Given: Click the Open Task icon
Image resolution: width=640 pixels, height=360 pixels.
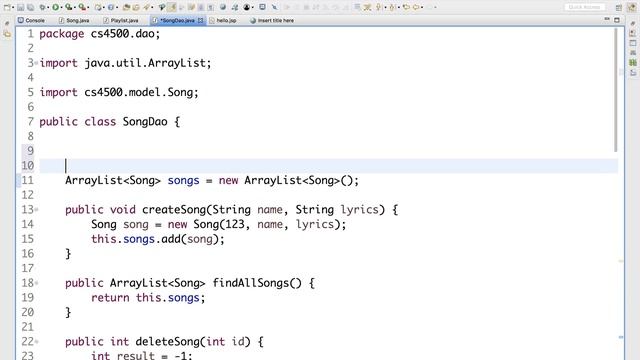Looking at the screenshot, I should coord(136,7).
